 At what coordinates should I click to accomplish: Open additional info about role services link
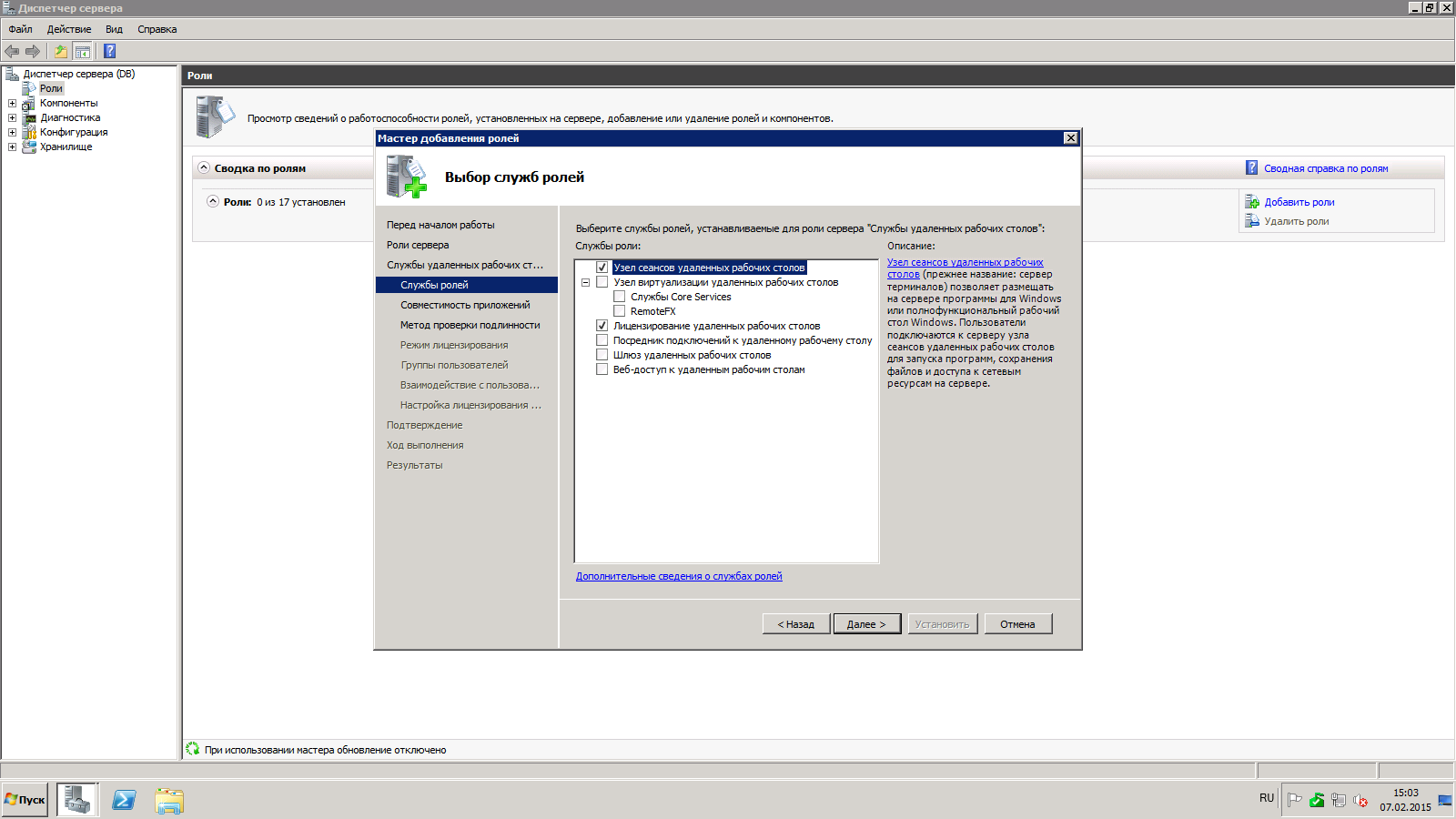pos(679,576)
